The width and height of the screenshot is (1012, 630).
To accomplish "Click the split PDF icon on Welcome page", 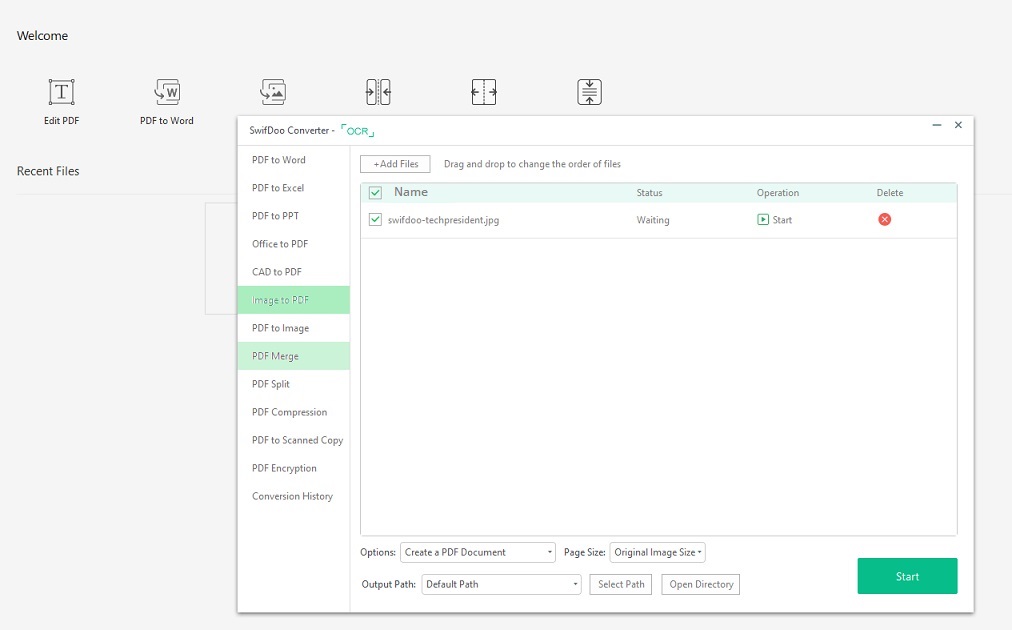I will [x=484, y=92].
